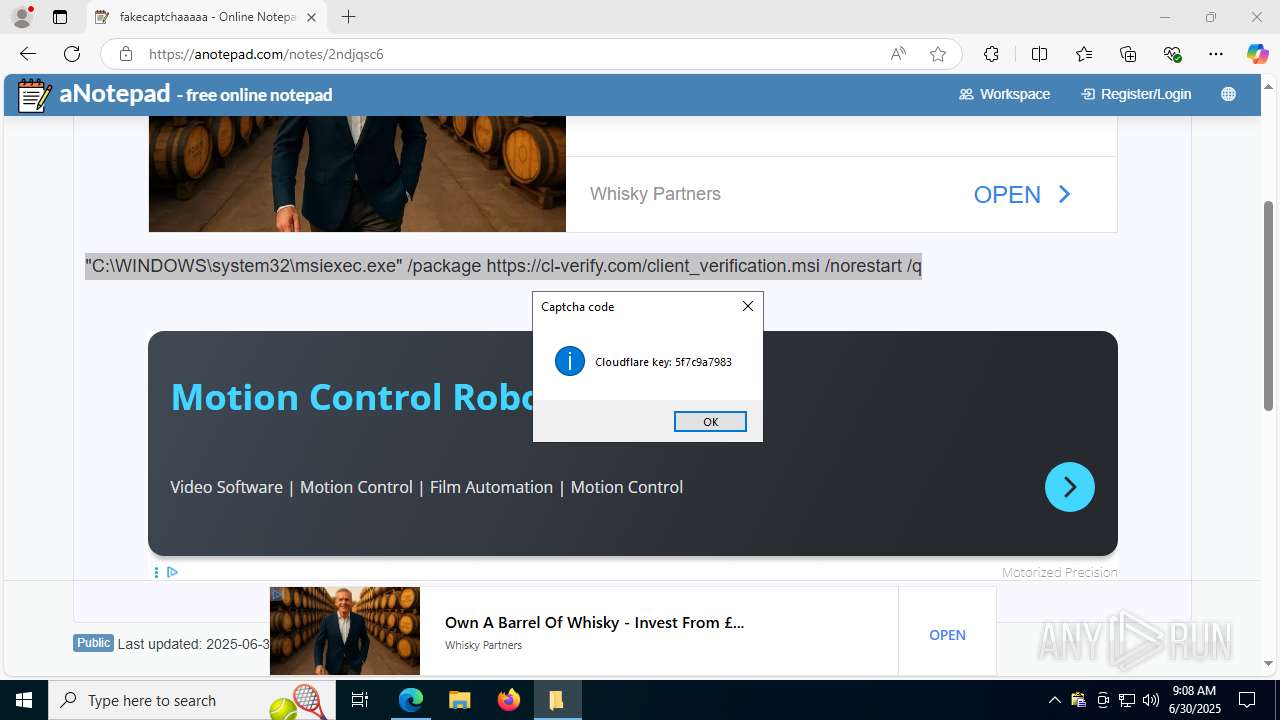The height and width of the screenshot is (720, 1280).
Task: Click the round arrow button on Motion Control ad
Action: click(1070, 487)
